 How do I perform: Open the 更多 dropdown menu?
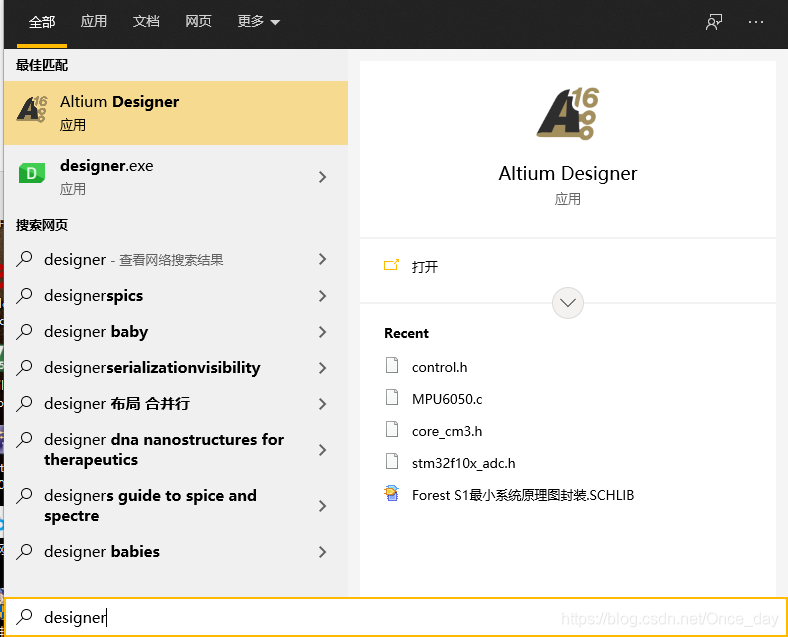tap(258, 21)
